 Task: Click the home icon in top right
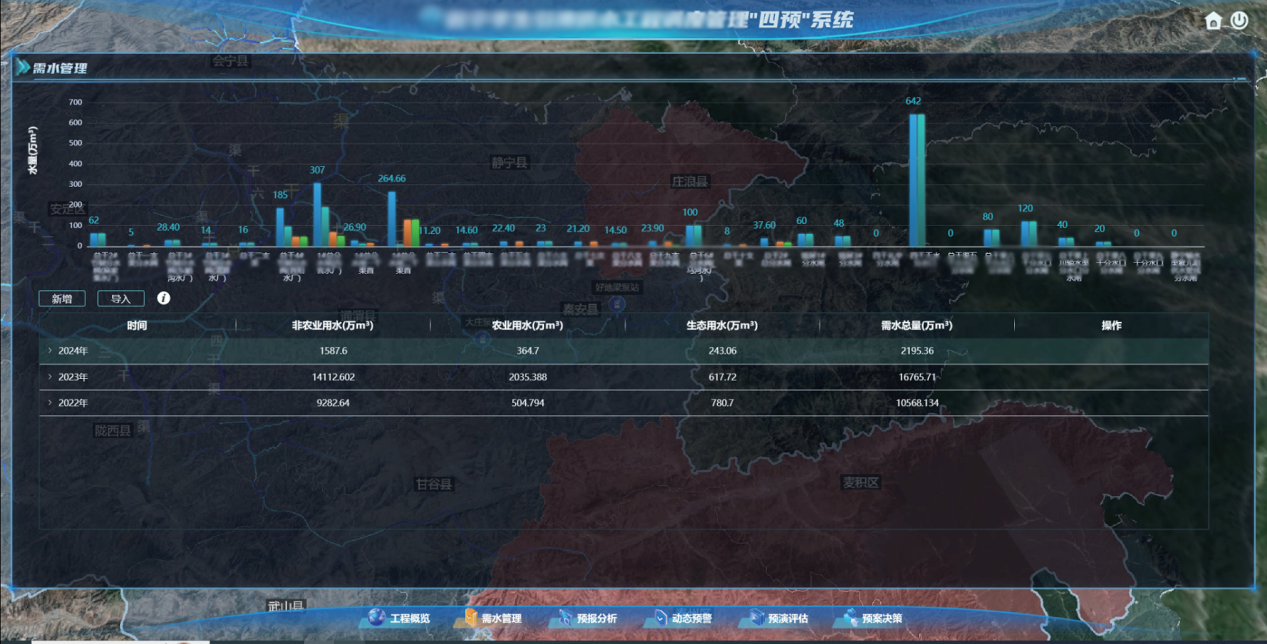coord(1213,21)
